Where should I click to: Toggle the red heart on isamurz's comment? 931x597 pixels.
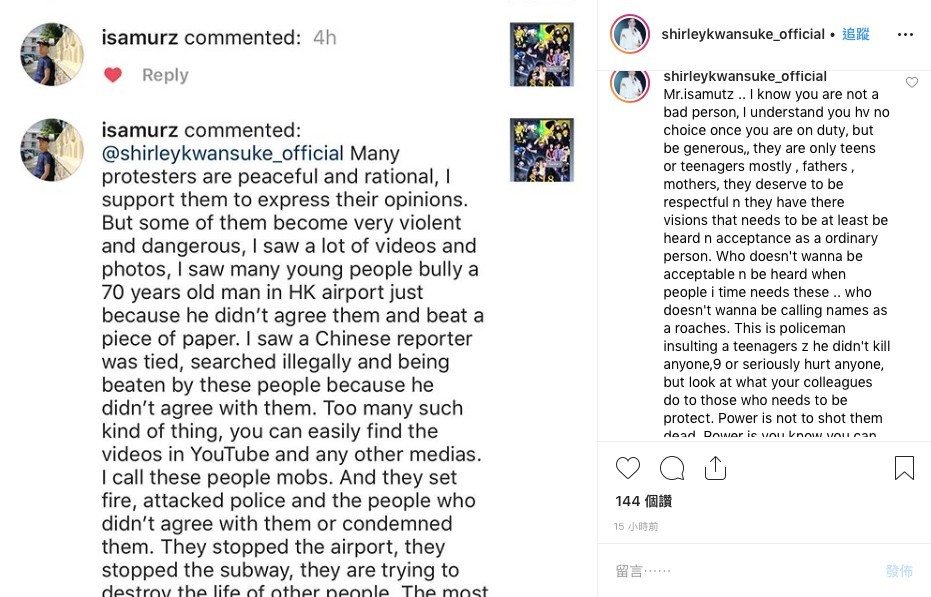pos(113,75)
